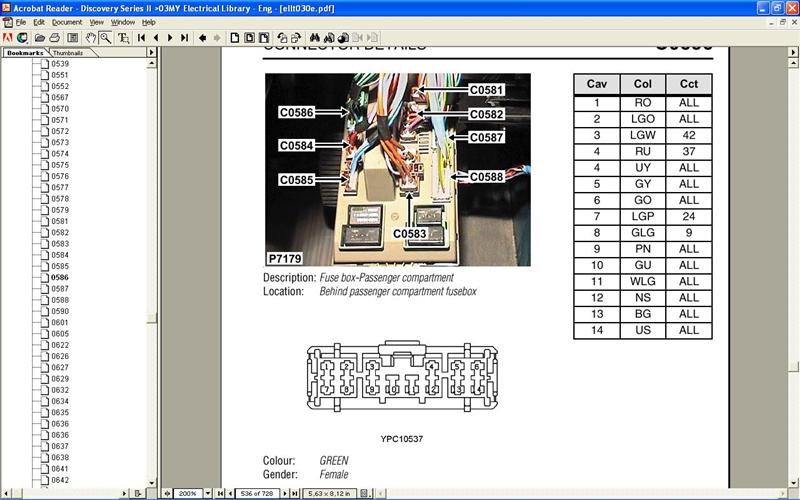Click the 'YPC10537' part number text
This screenshot has width=800, height=500.
(402, 439)
